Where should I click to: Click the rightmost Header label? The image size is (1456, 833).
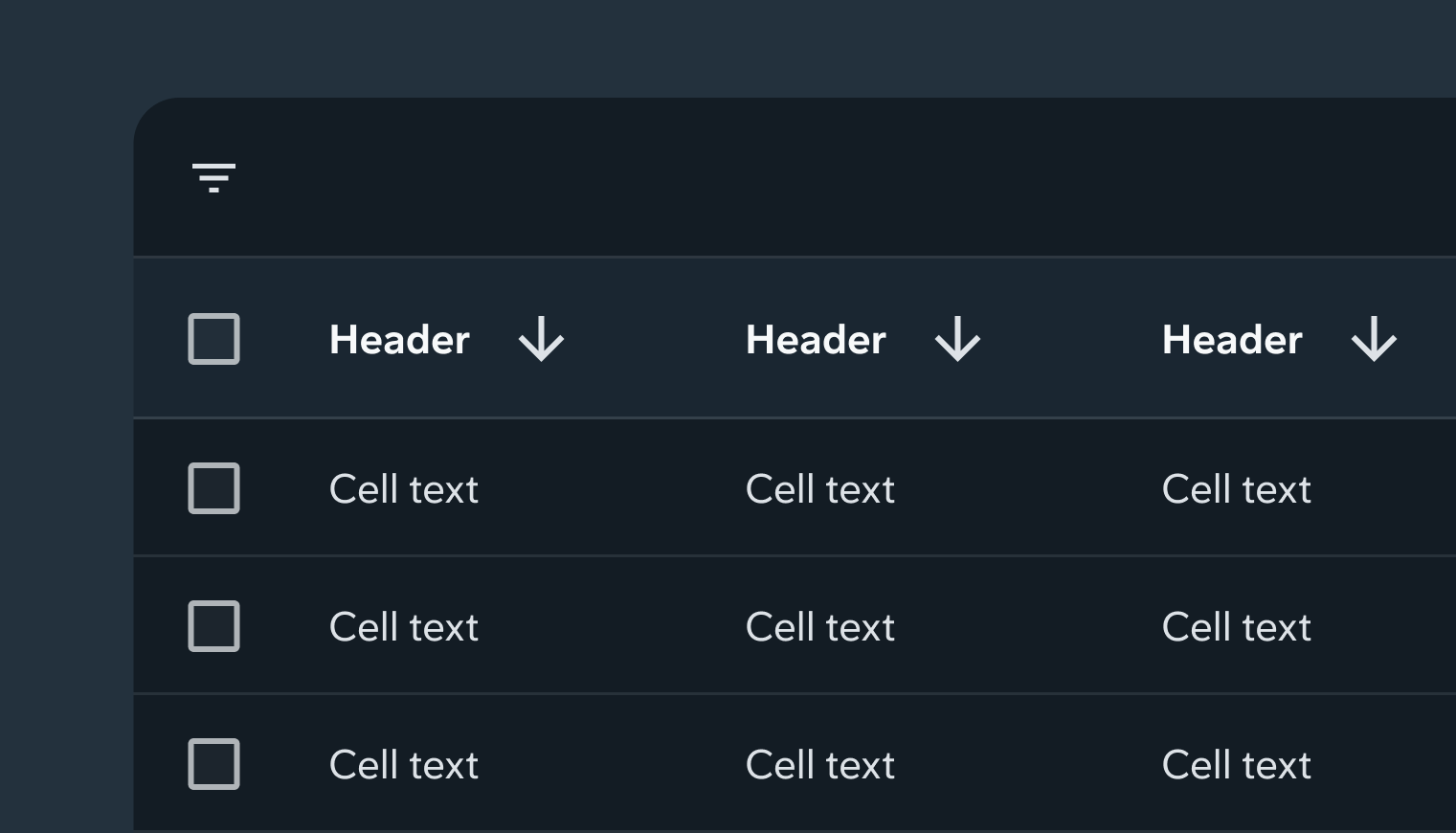coord(1231,339)
